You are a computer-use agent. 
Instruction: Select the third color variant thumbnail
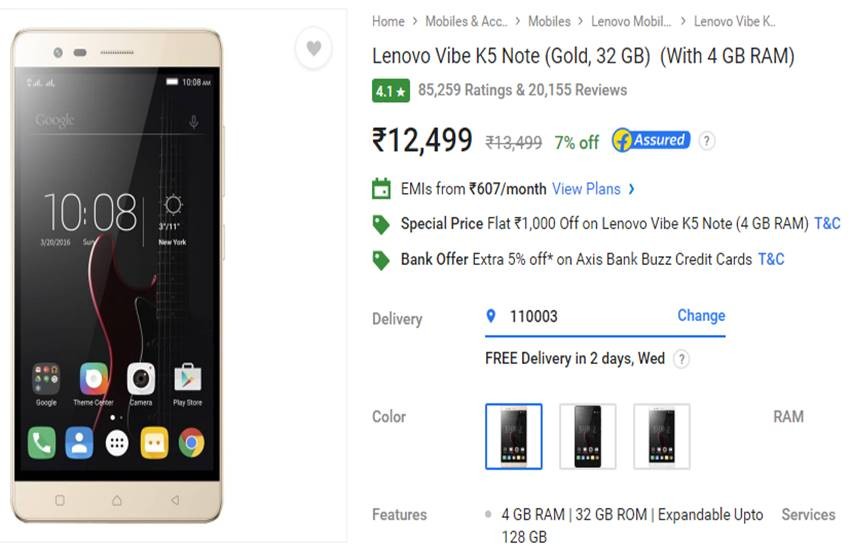point(661,436)
